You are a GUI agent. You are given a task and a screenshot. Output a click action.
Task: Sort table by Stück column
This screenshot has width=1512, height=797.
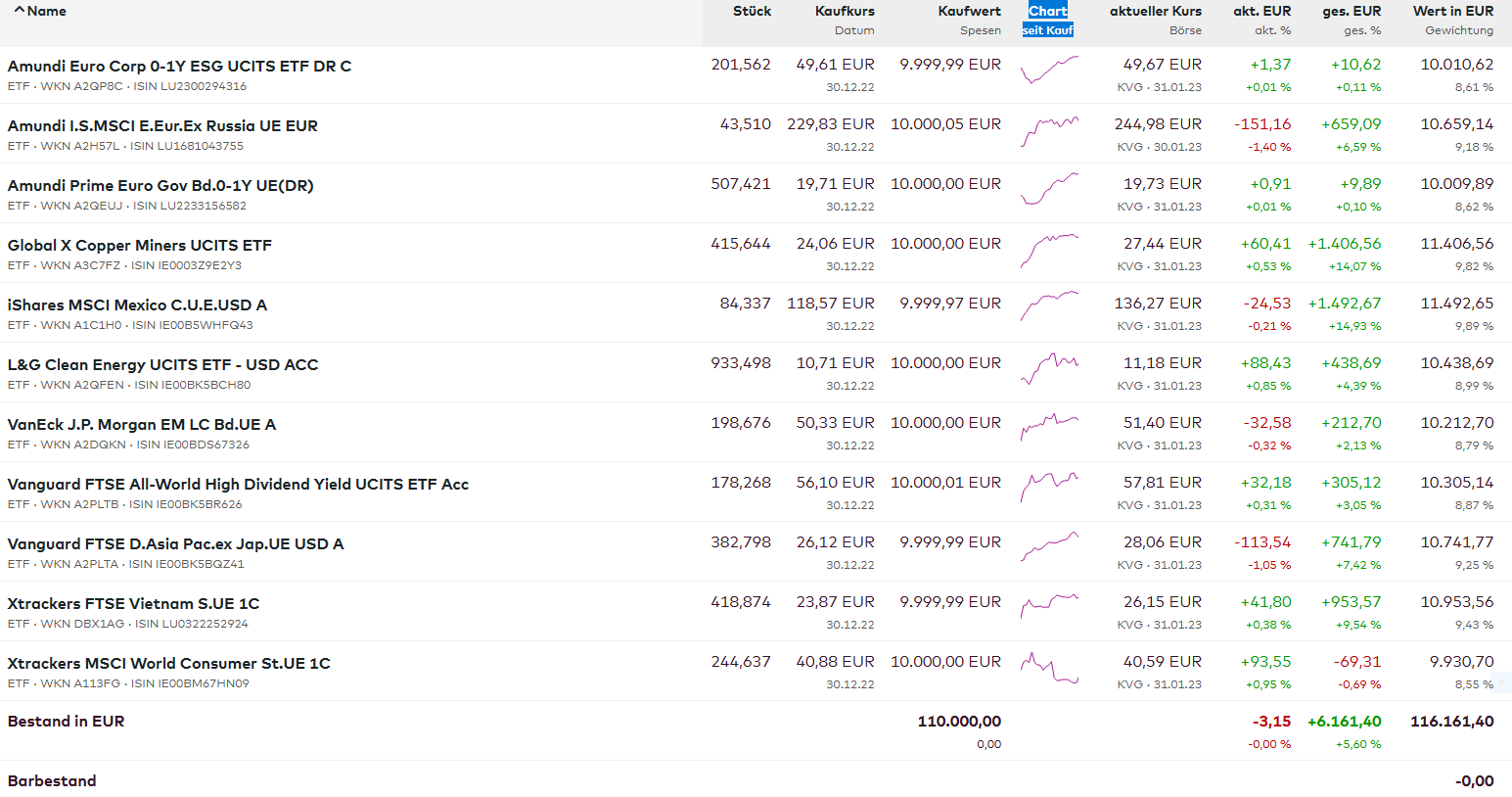[752, 11]
